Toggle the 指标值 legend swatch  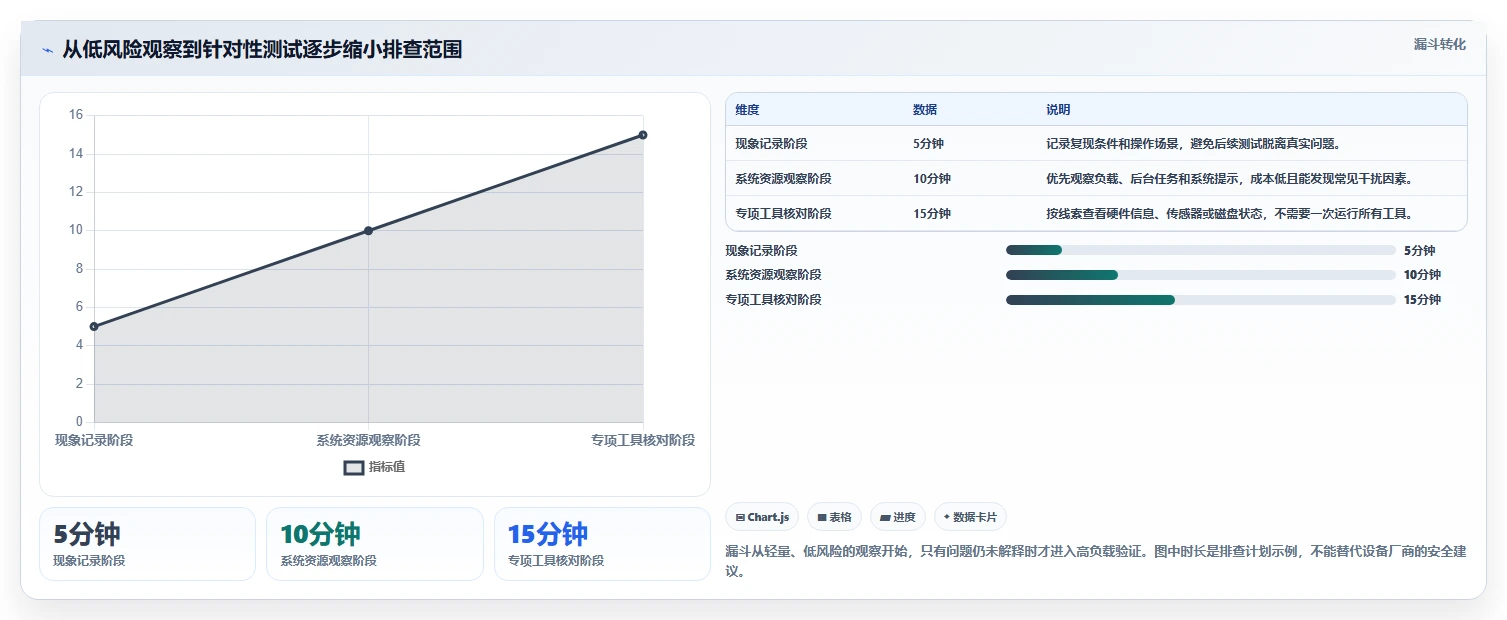point(354,467)
